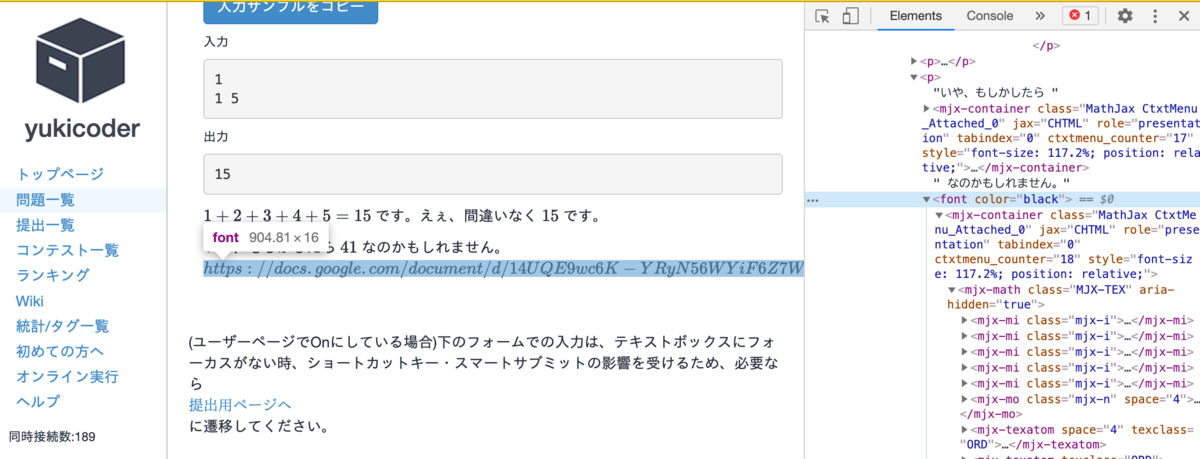Viewport: 1200px width, 459px height.
Task: Follow the 提出用ページへ link
Action: click(x=240, y=405)
